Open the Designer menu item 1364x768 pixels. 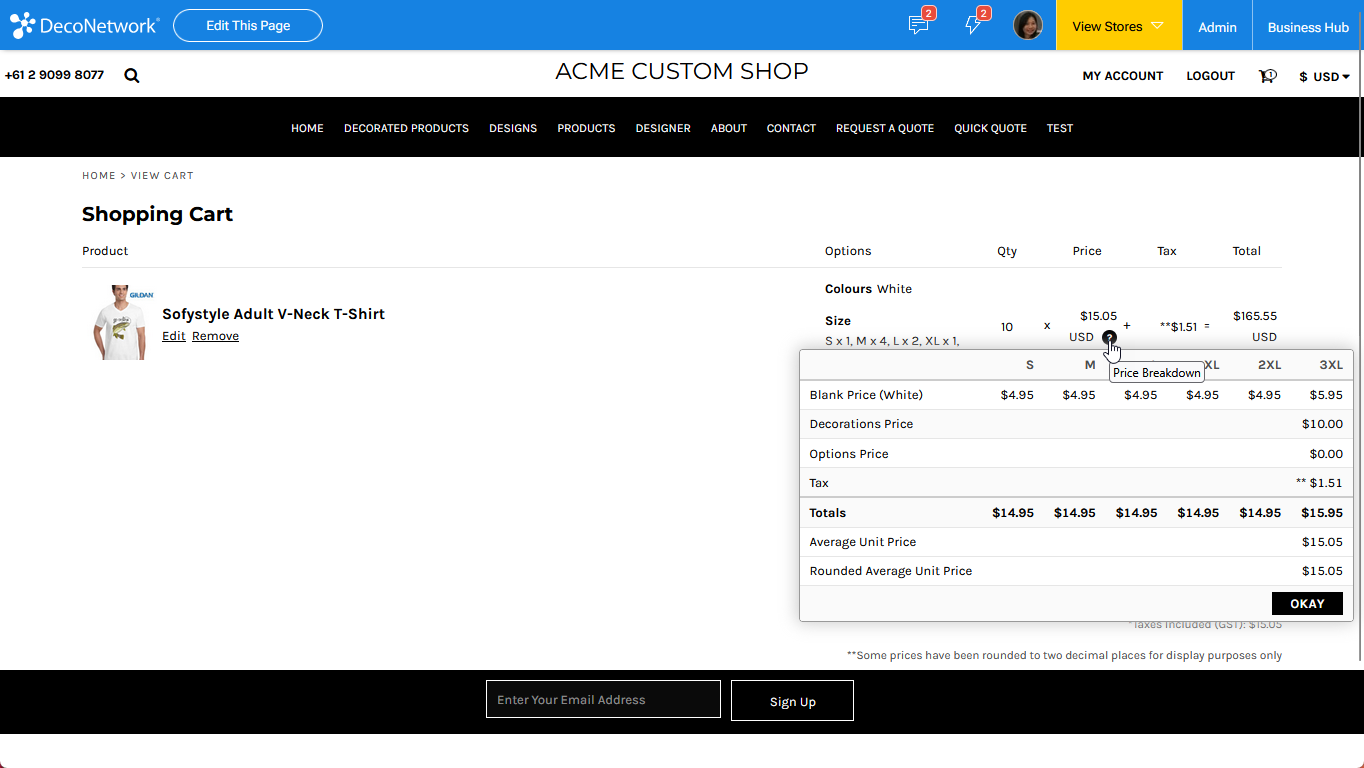(x=663, y=128)
